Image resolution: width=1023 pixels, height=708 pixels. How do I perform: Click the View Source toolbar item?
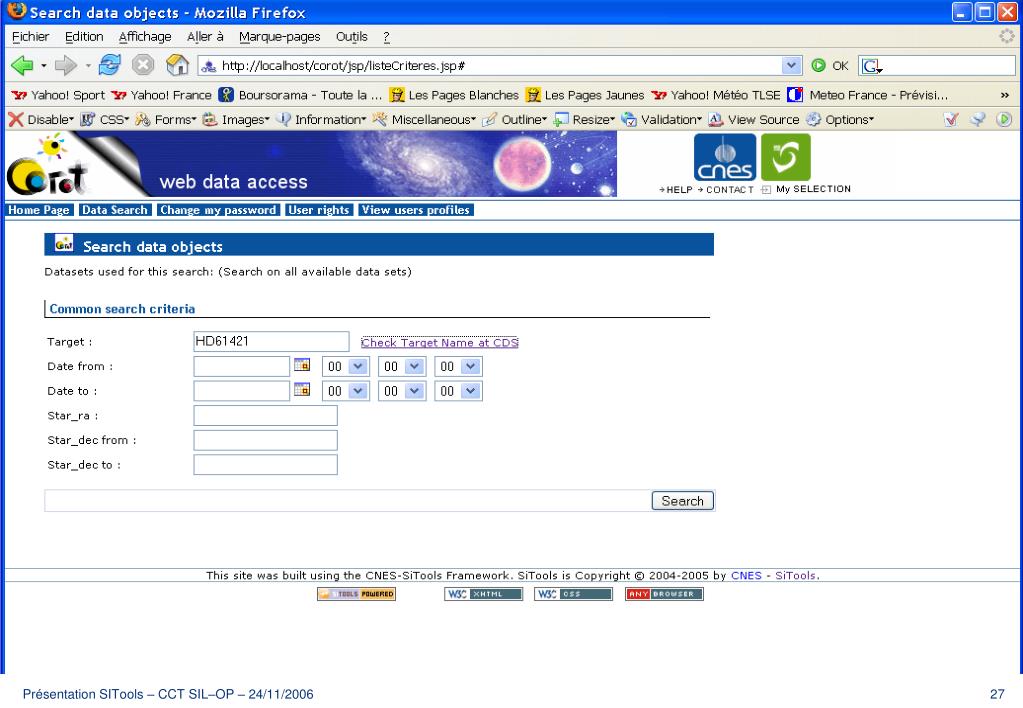(754, 119)
